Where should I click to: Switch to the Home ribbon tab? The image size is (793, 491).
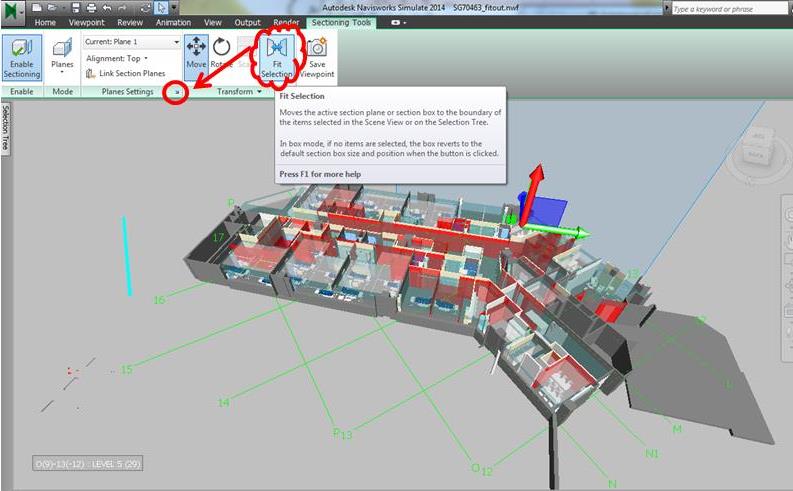(45, 23)
